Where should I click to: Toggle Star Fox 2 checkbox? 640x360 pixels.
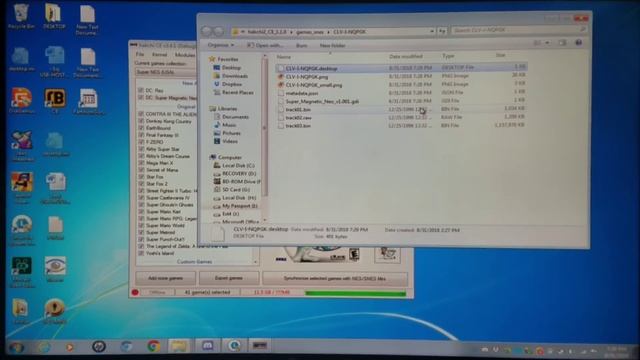pyautogui.click(x=141, y=184)
